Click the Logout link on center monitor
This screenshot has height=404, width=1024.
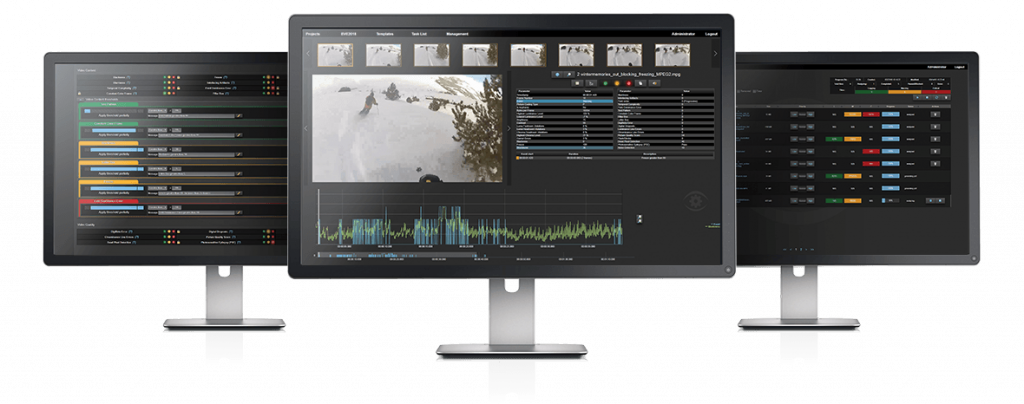click(711, 33)
